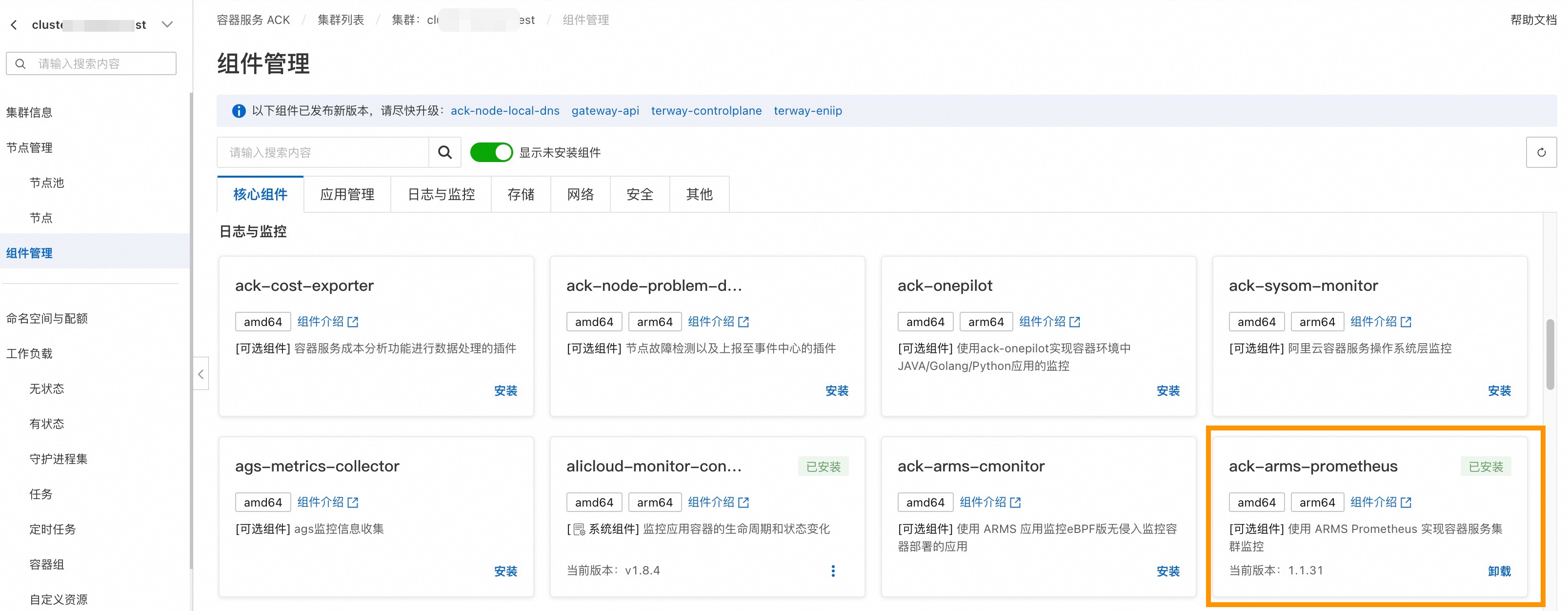Click the back arrow beside cluster name
This screenshot has width=1568, height=611.
coord(14,25)
